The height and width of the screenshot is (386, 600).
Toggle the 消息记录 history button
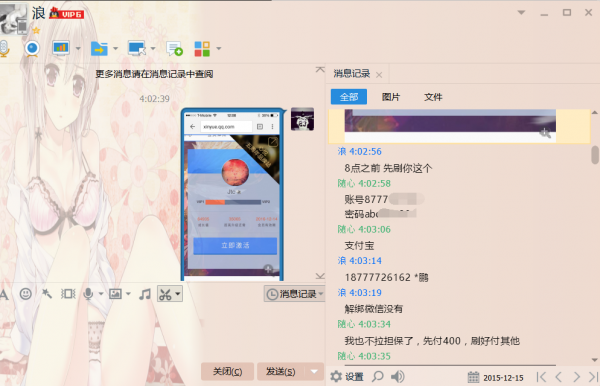tap(294, 294)
